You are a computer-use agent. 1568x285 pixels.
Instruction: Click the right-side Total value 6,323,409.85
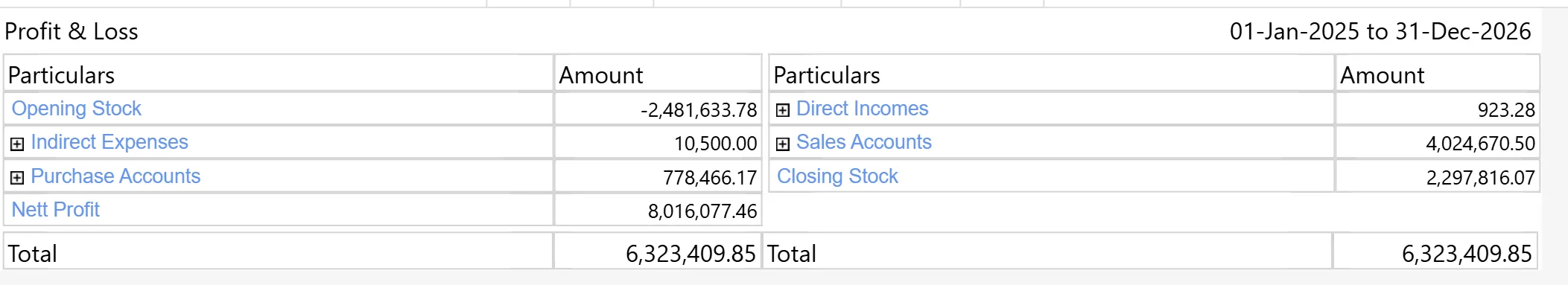(1467, 254)
